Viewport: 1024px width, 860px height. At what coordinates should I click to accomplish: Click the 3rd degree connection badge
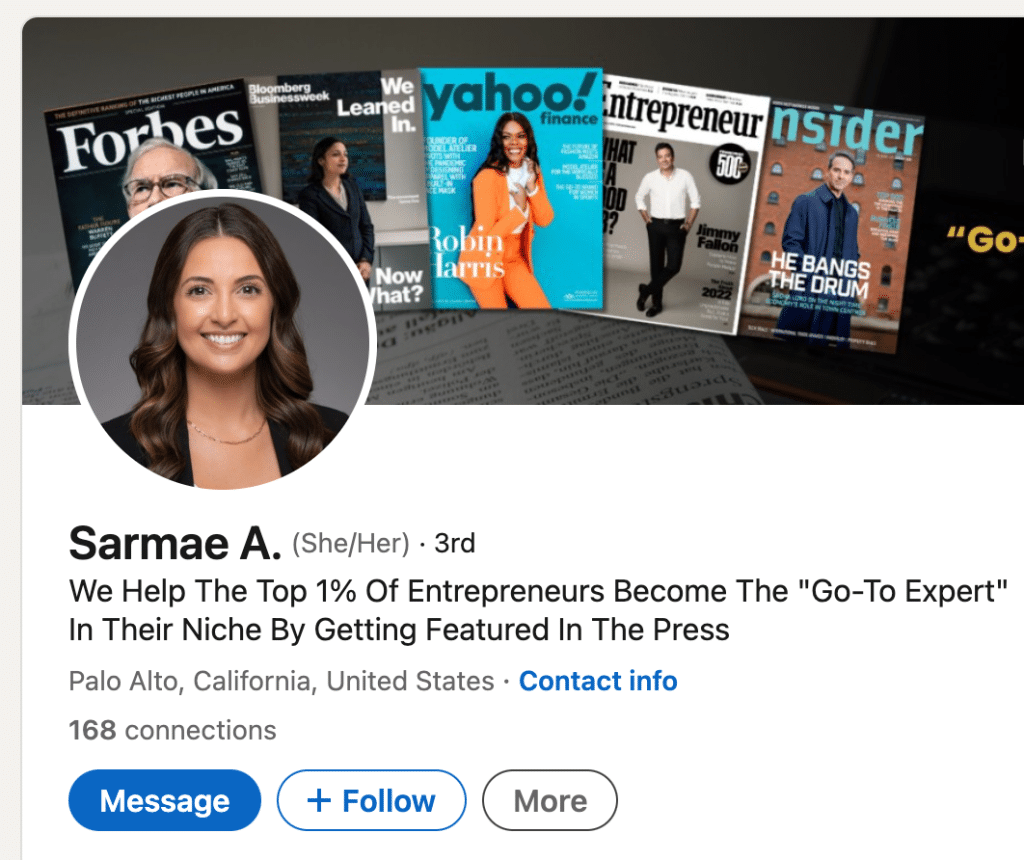point(455,543)
